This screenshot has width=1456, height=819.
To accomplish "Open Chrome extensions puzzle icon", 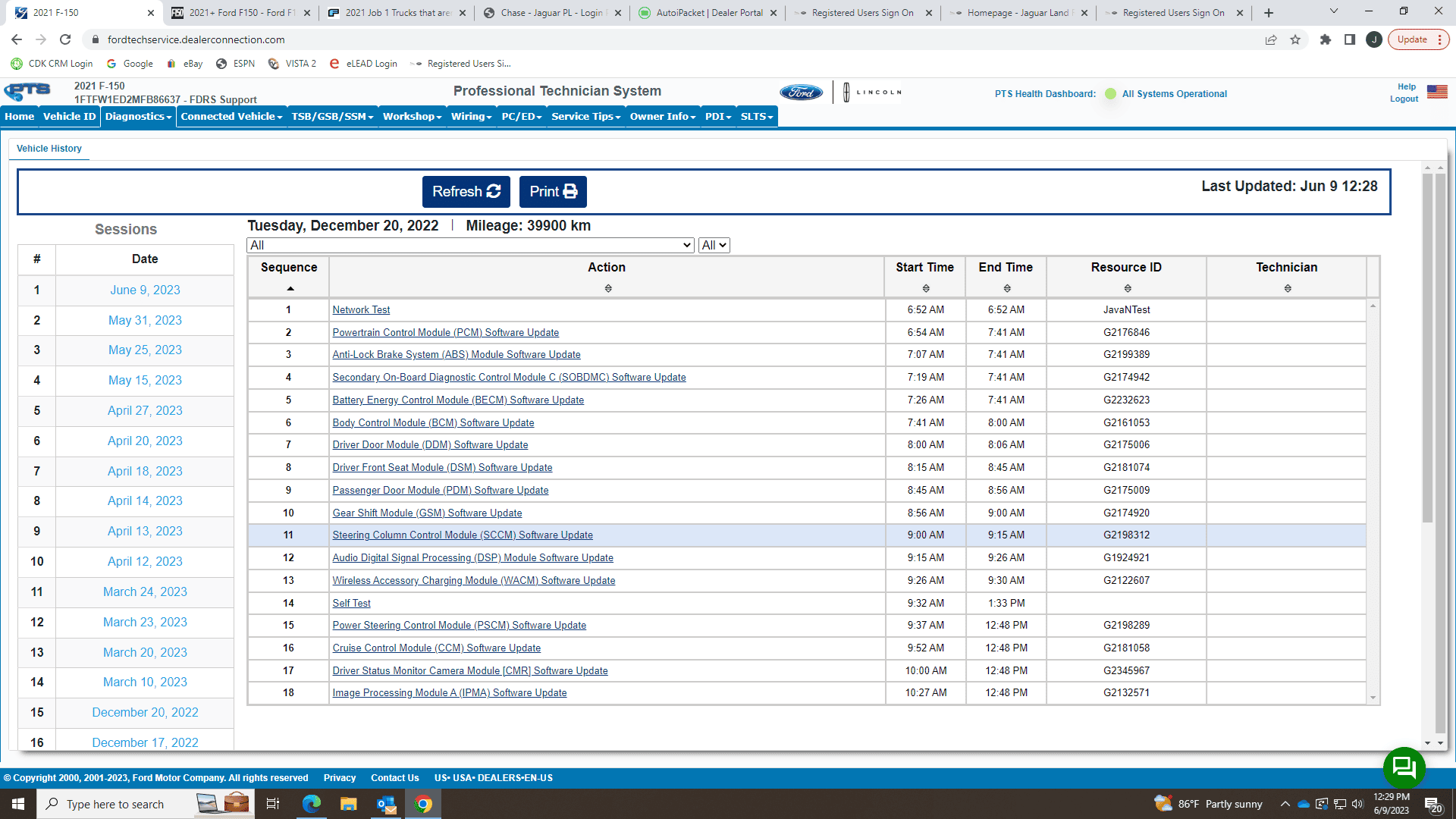I will [1325, 39].
